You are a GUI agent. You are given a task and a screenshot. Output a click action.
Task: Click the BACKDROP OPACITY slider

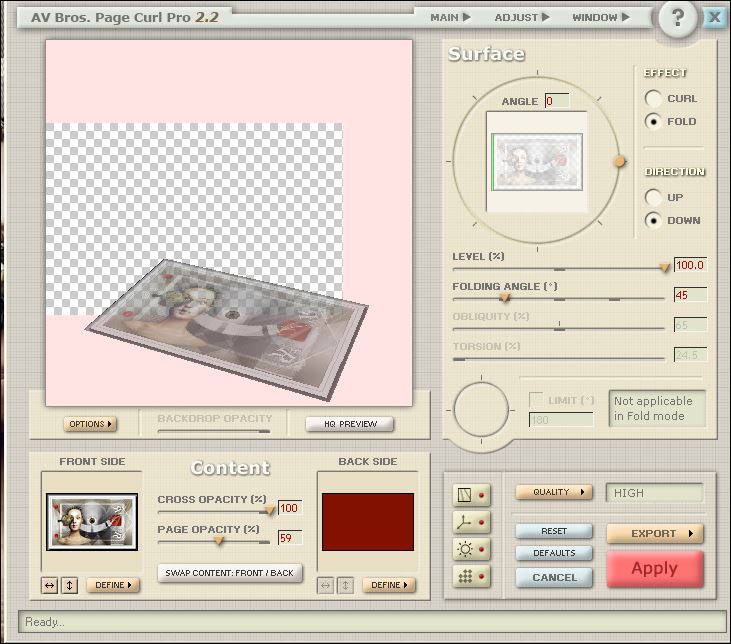coord(214,431)
